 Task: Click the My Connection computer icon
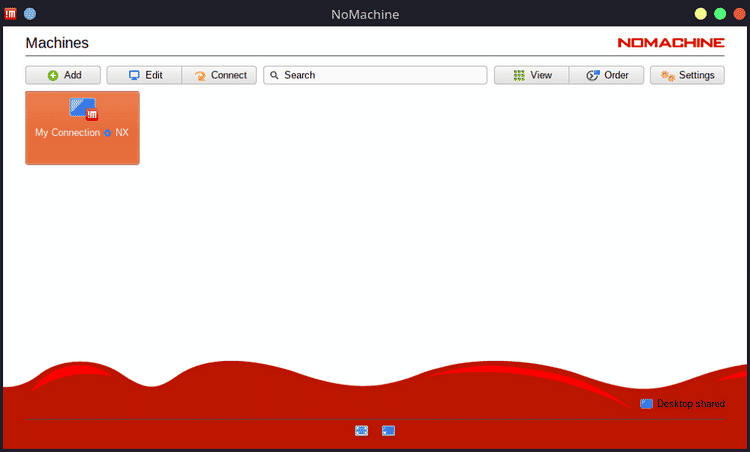(84, 109)
